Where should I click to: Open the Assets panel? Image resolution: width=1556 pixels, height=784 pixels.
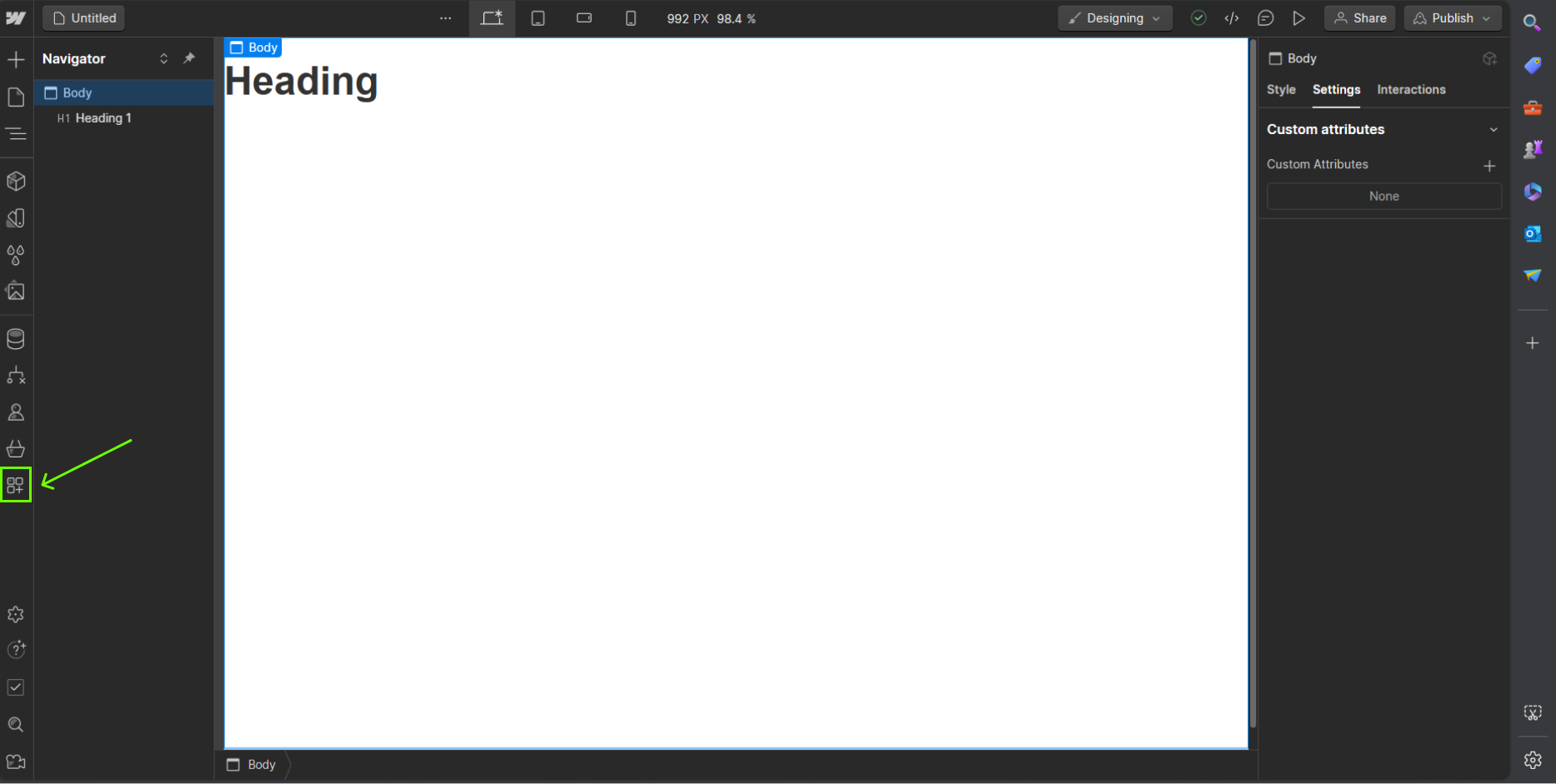point(16,292)
